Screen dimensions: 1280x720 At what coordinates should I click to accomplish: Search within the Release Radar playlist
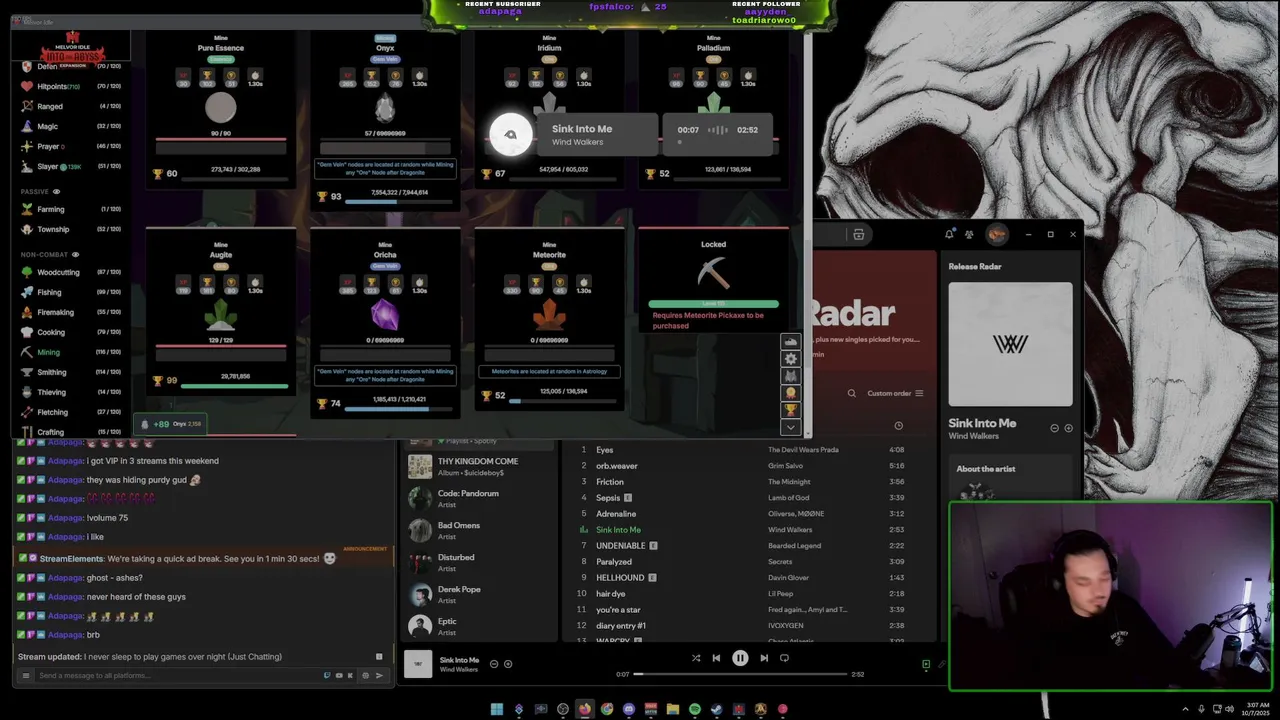(x=852, y=393)
